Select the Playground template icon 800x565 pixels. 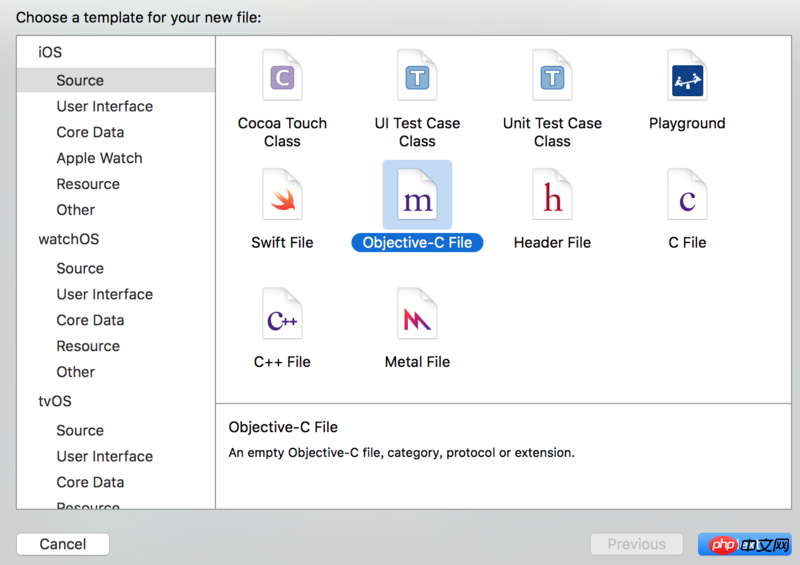coord(687,76)
